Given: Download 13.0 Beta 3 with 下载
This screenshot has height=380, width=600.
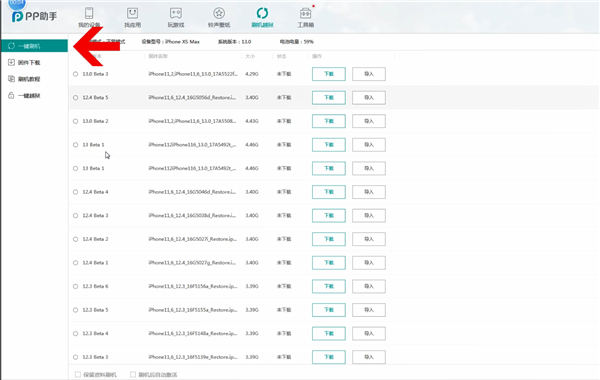Looking at the screenshot, I should [x=329, y=74].
